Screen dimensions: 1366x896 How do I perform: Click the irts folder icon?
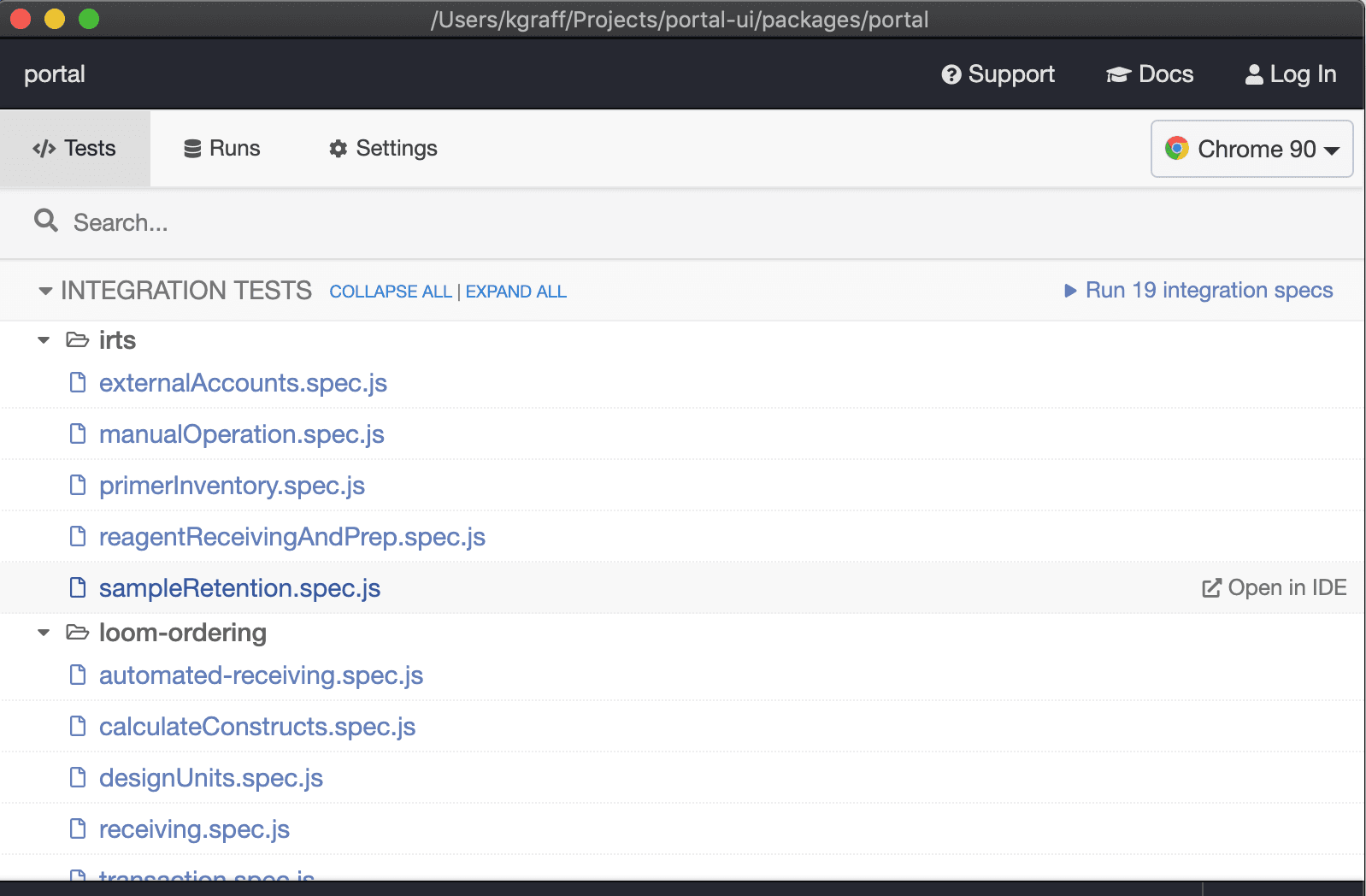click(78, 340)
